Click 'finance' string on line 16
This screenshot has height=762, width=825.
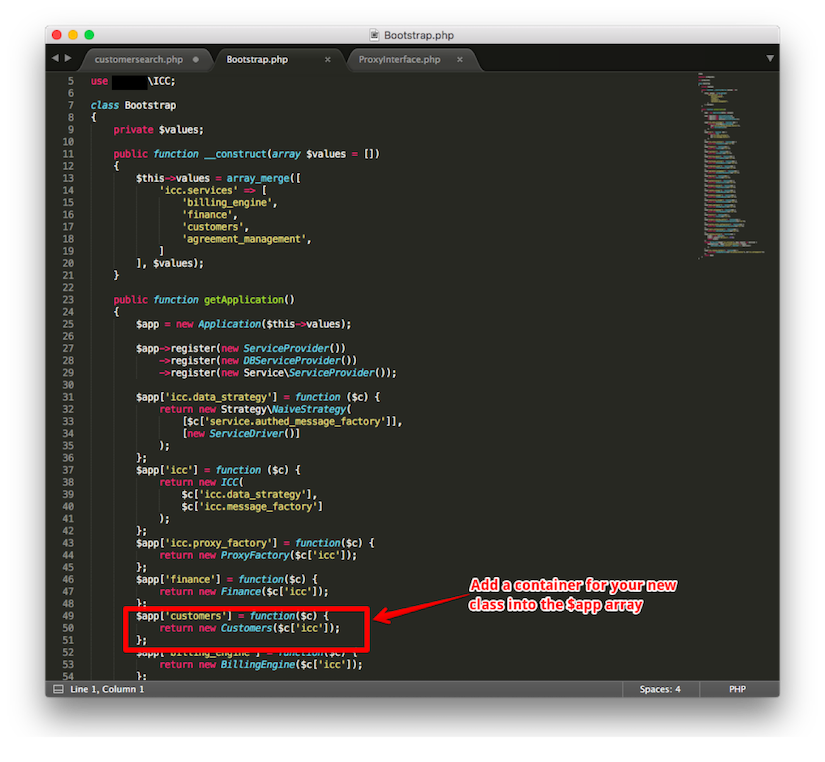207,215
